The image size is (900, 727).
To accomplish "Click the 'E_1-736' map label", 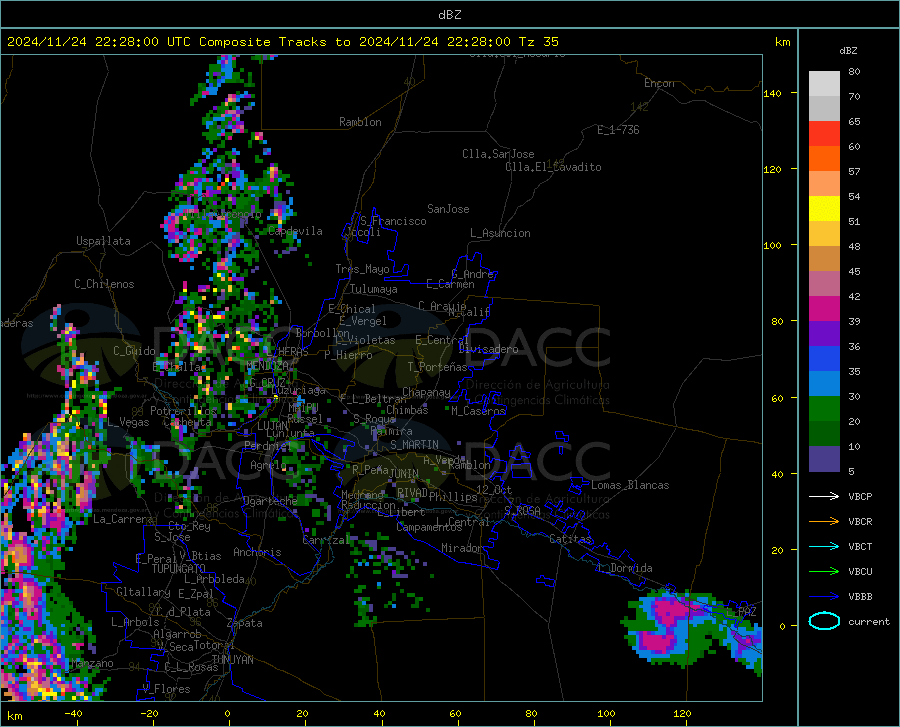I will [x=618, y=130].
